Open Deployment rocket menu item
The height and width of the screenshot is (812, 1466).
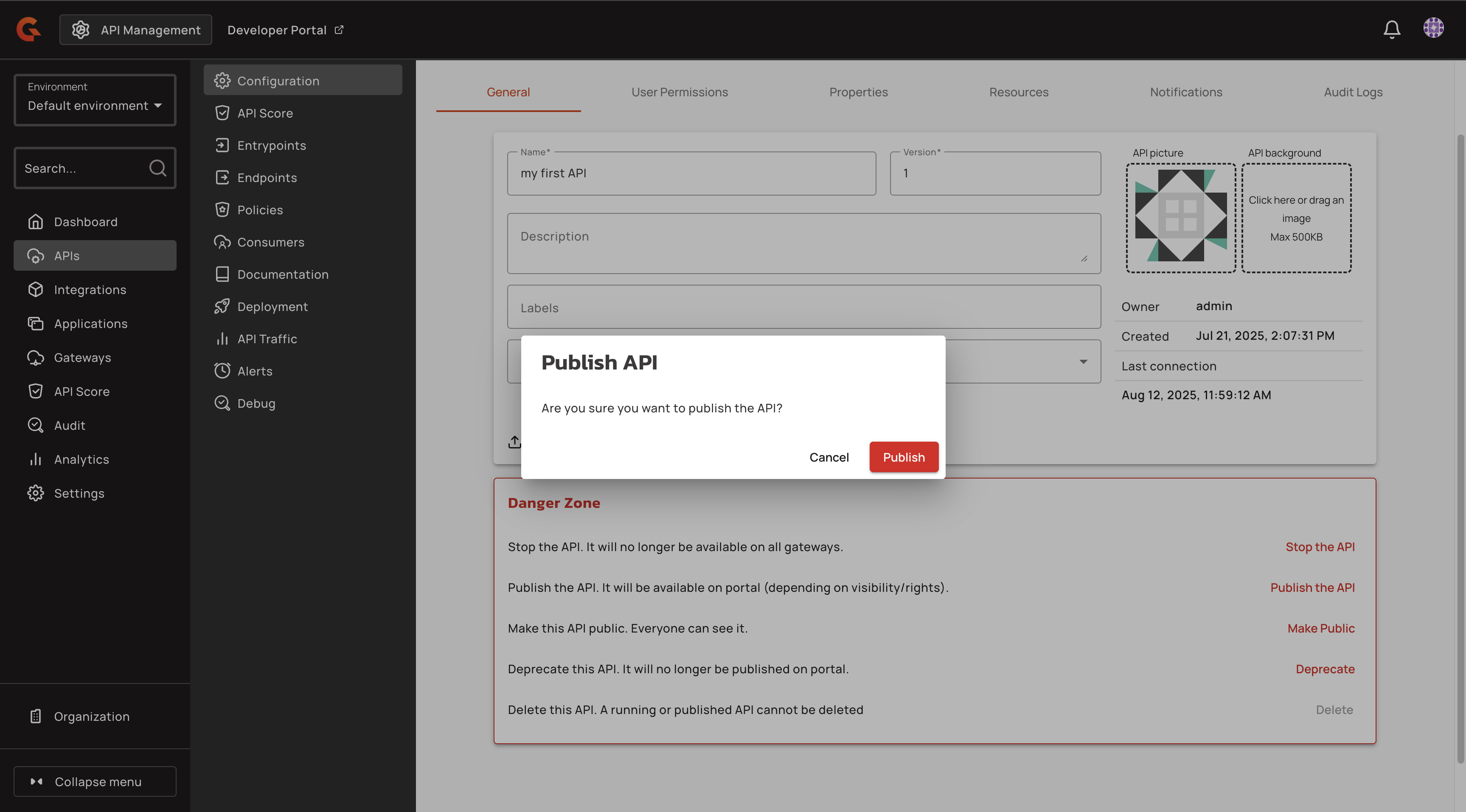[272, 307]
